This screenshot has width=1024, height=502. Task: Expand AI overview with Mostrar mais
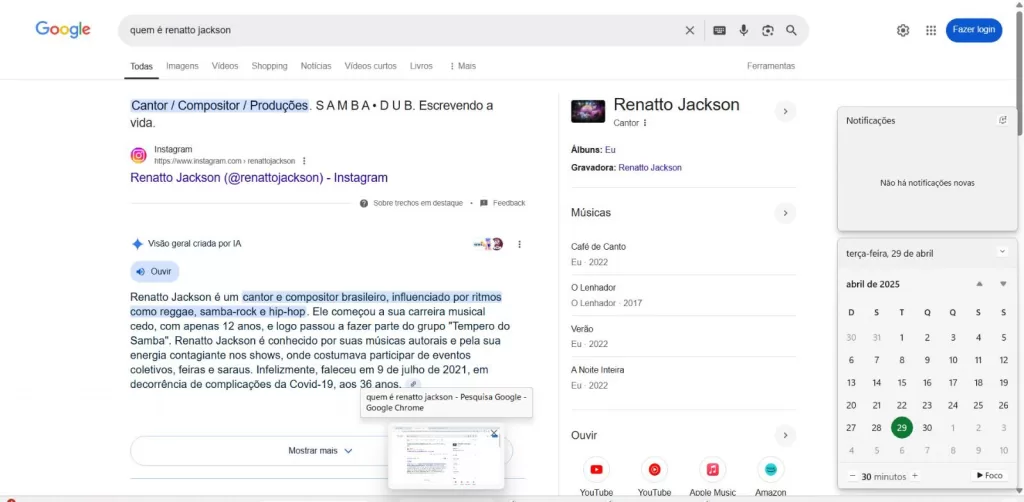(320, 451)
